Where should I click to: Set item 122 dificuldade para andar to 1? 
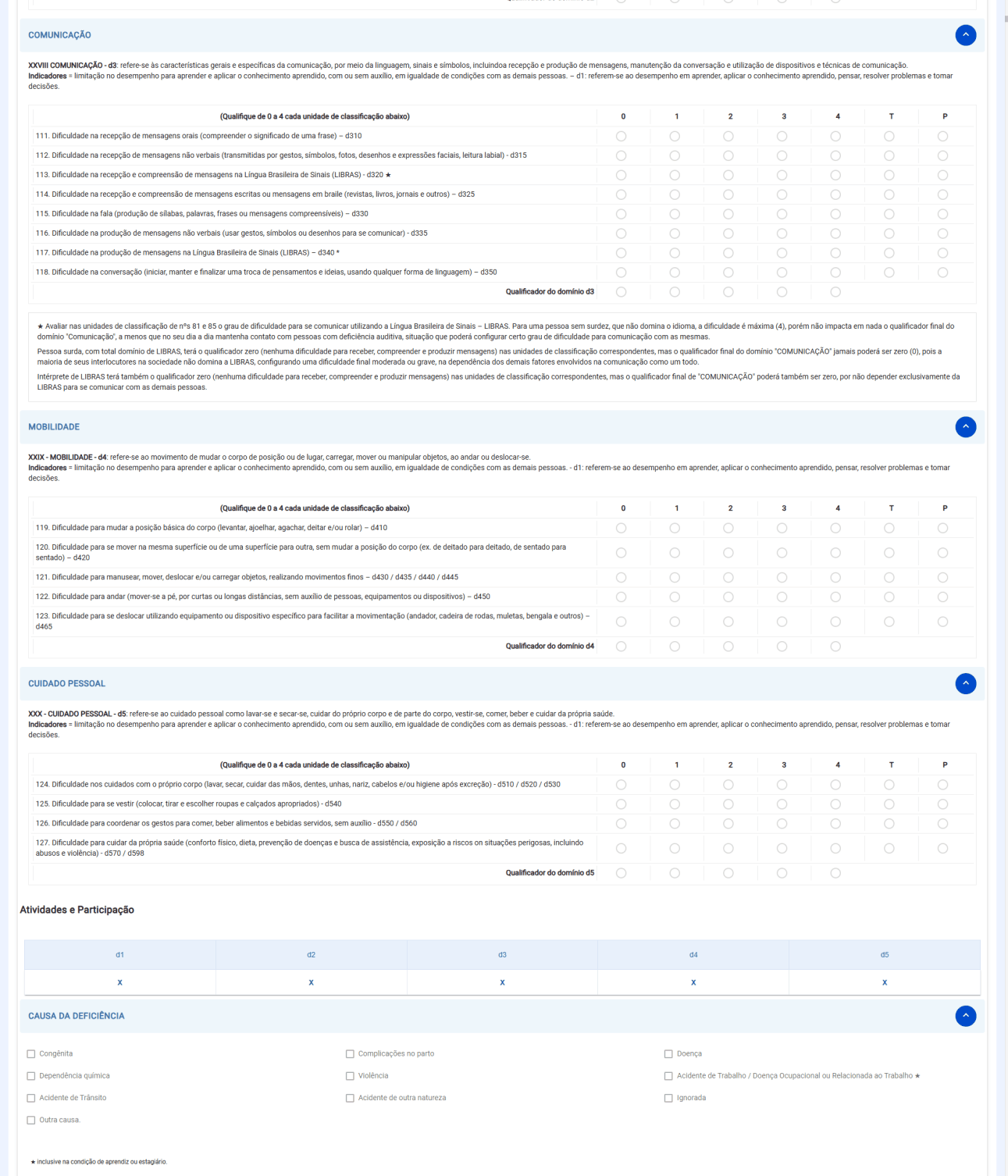(675, 597)
